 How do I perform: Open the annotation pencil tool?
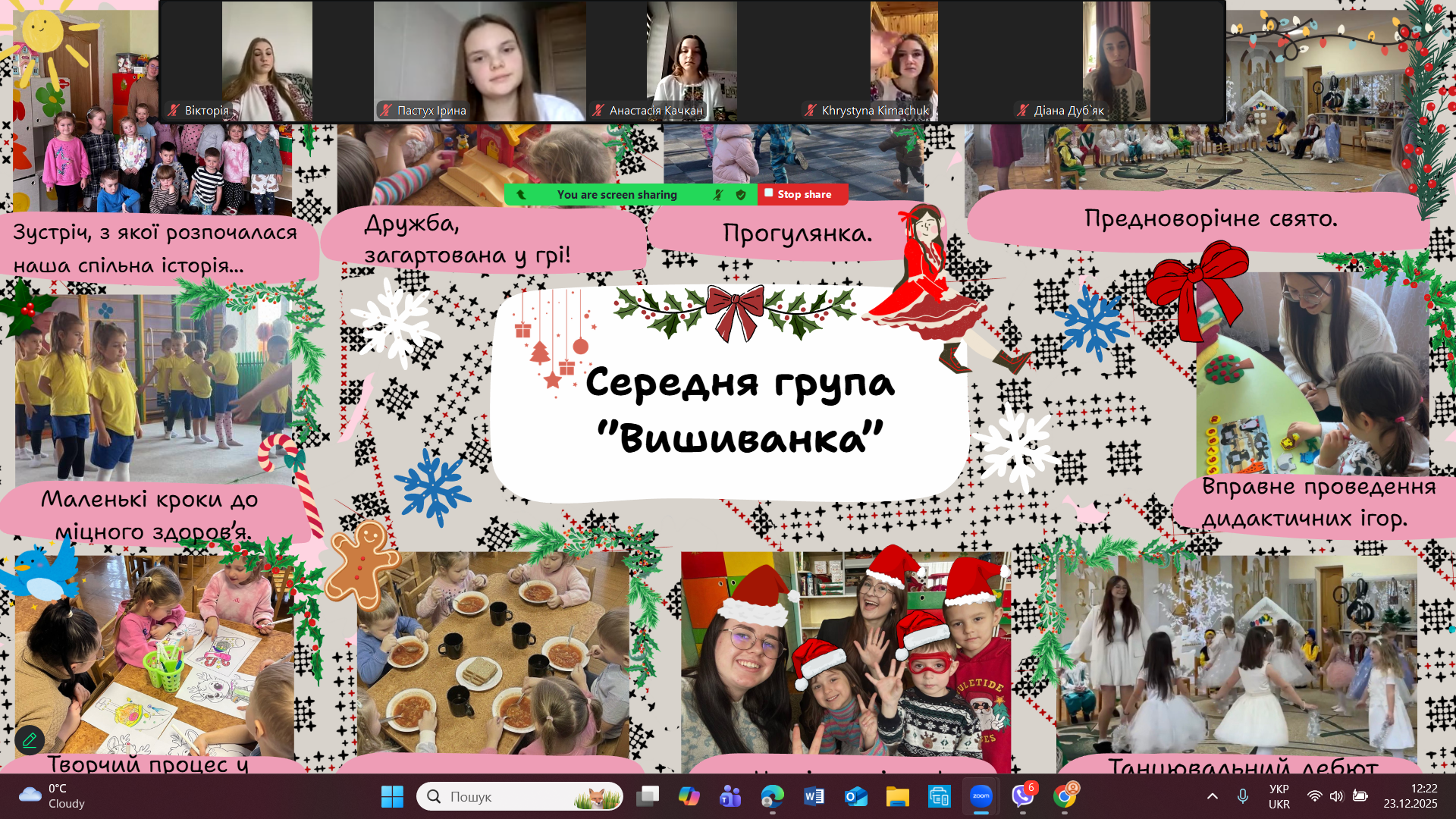tap(30, 739)
